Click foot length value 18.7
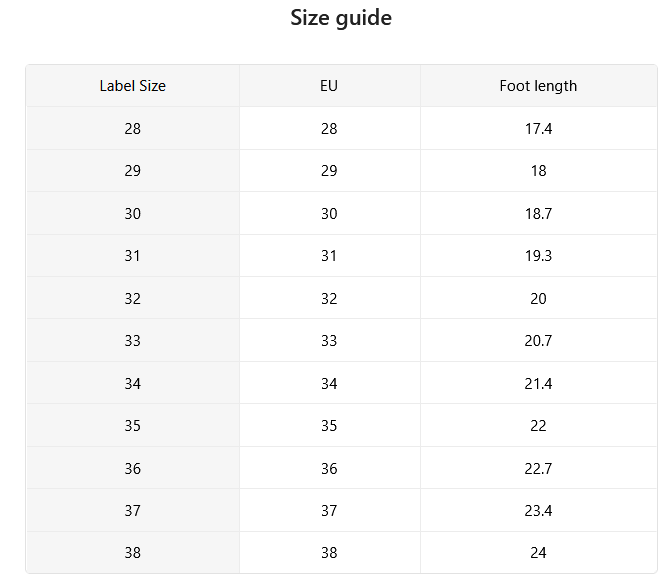This screenshot has height=587, width=669. (x=538, y=213)
